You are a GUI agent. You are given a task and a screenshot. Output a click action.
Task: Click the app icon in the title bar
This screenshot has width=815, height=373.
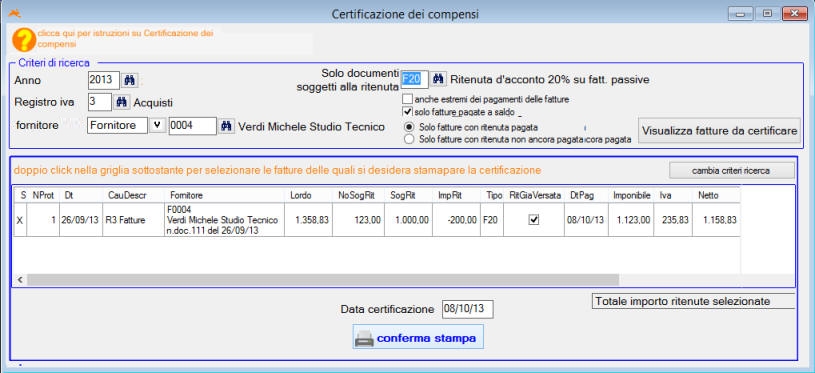pos(14,14)
